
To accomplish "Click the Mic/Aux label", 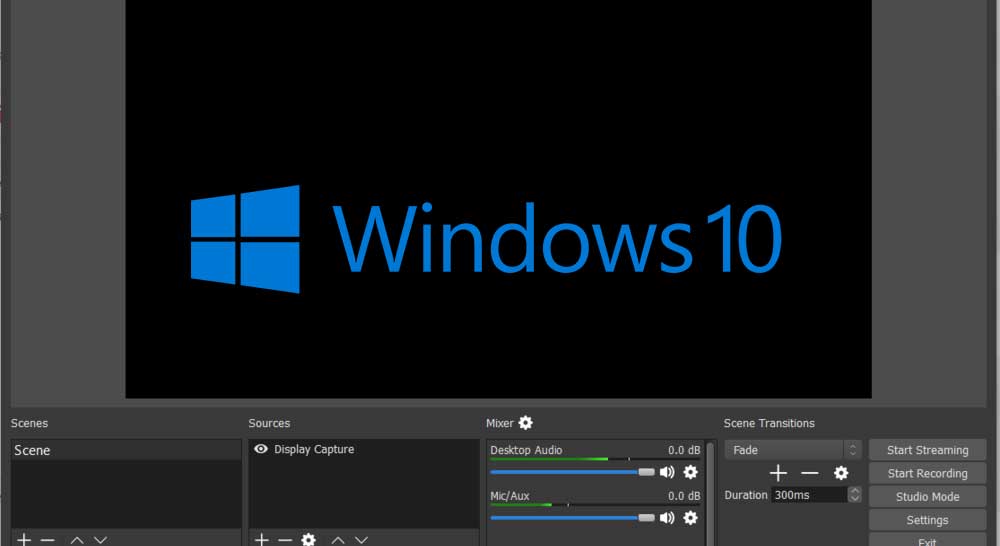I will click(x=510, y=496).
